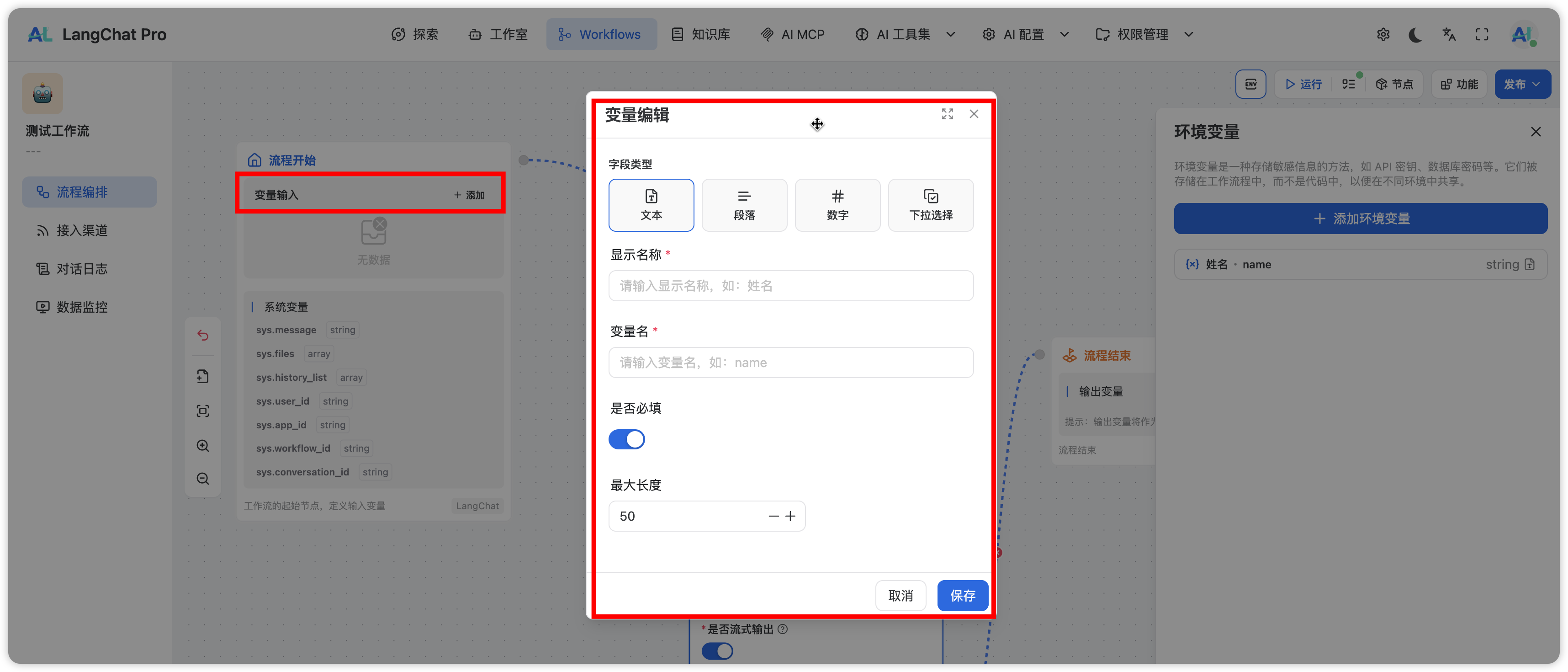
Task: Switch to 对话日志 in sidebar
Action: point(82,269)
